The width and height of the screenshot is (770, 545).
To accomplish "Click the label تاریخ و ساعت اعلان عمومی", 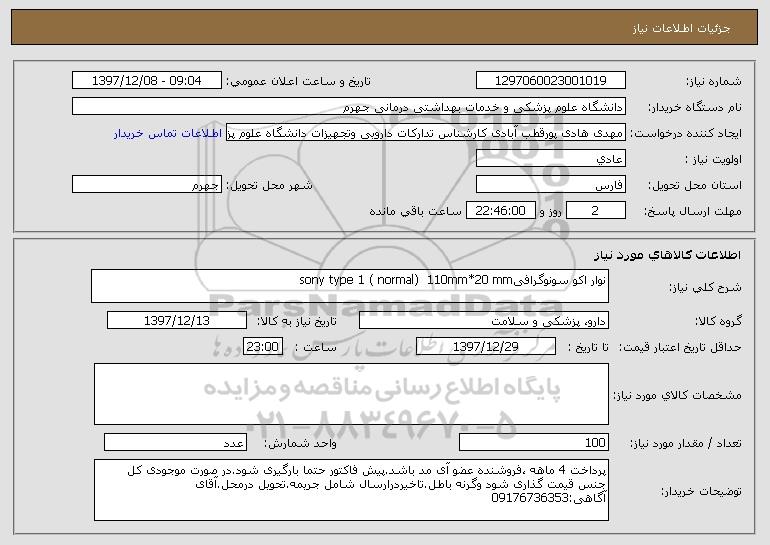I will click(x=299, y=81).
